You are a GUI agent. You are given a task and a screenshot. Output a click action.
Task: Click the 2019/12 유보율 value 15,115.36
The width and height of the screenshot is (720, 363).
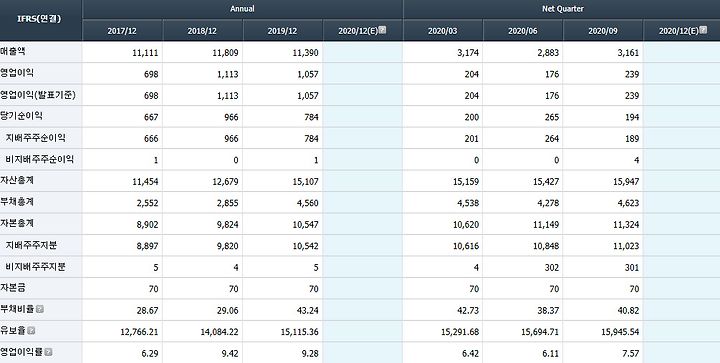pyautogui.click(x=299, y=332)
